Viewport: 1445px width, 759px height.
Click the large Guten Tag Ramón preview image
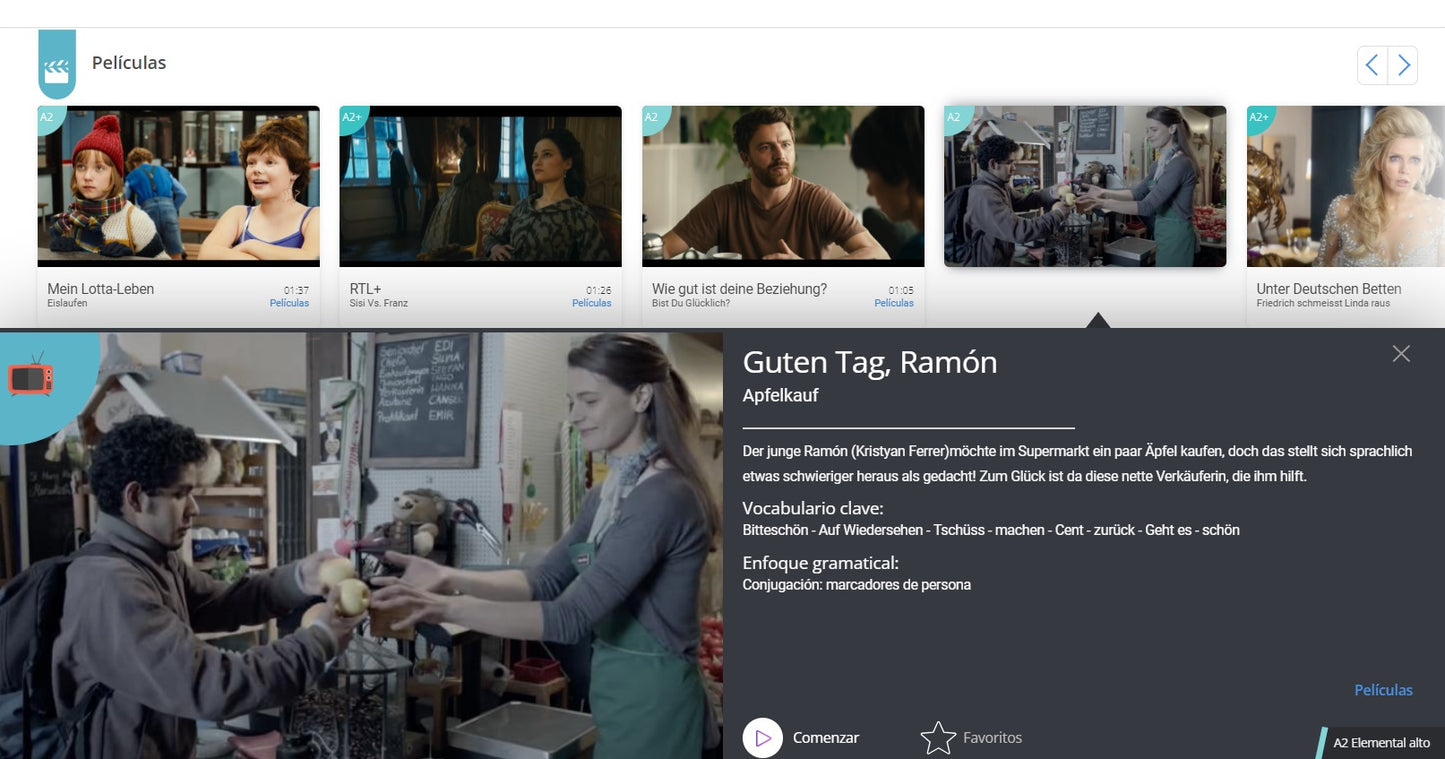point(361,545)
